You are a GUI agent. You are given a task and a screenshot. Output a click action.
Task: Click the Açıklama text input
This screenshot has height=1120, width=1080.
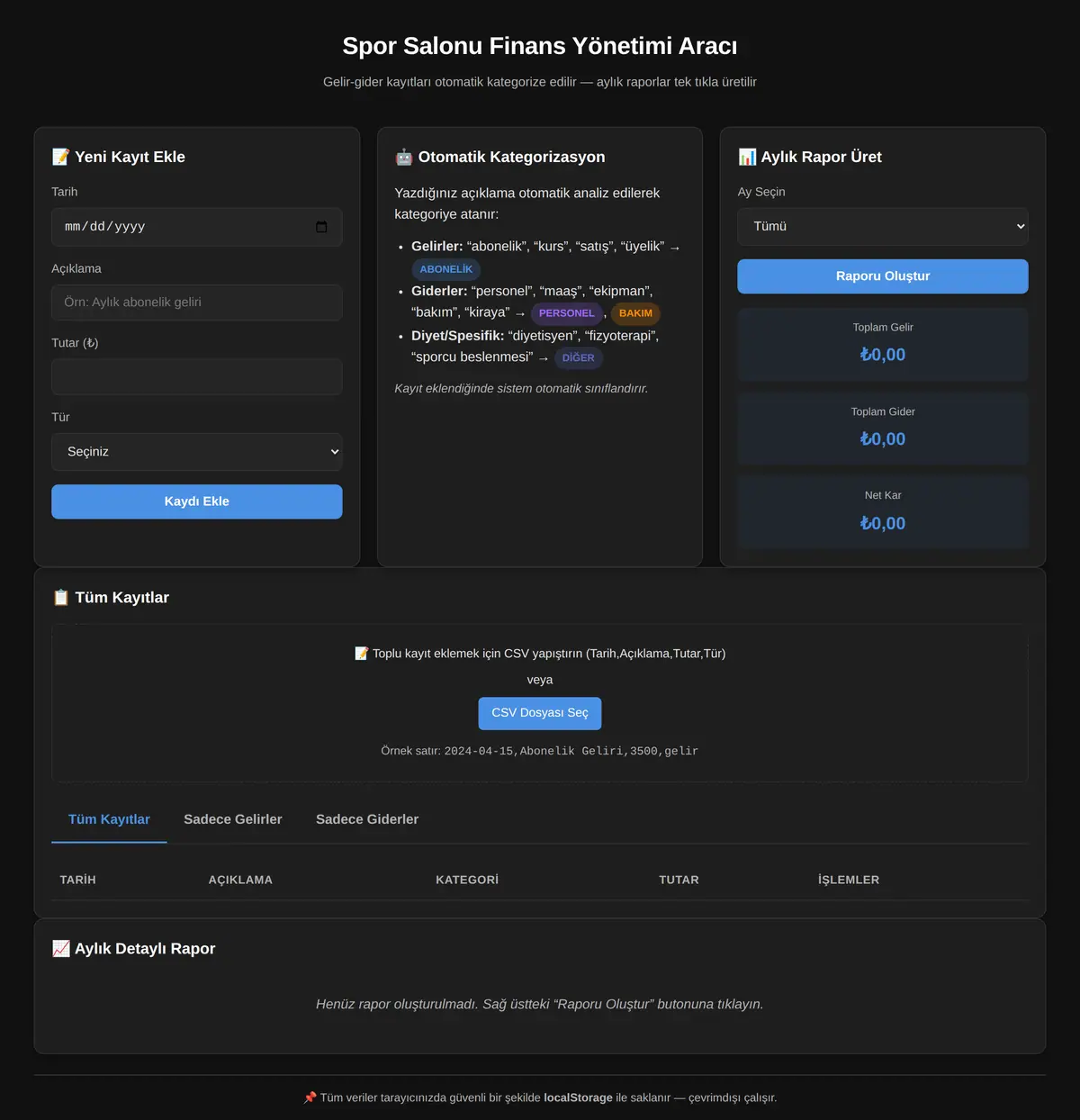(x=197, y=303)
